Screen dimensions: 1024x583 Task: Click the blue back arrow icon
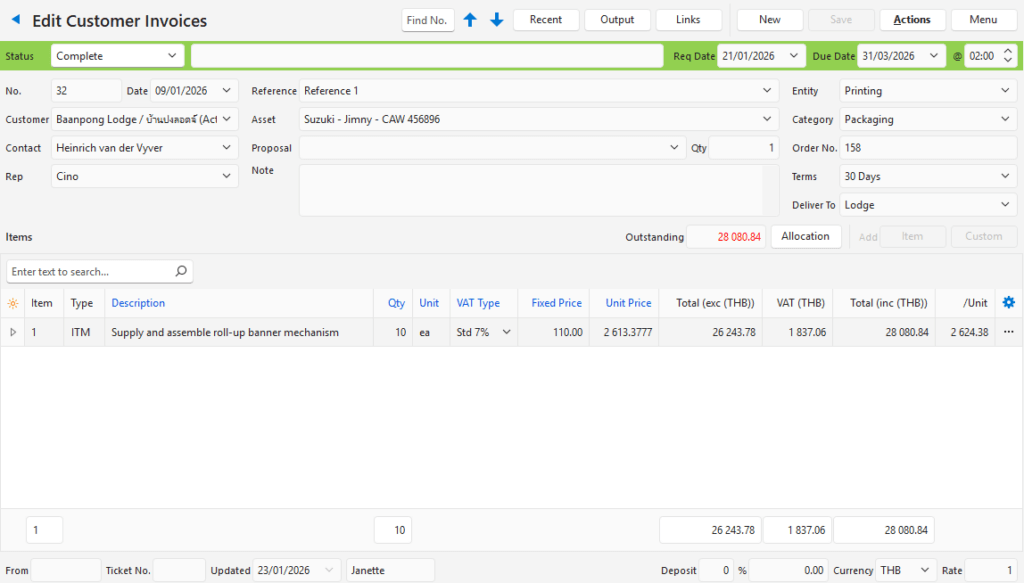[x=15, y=20]
